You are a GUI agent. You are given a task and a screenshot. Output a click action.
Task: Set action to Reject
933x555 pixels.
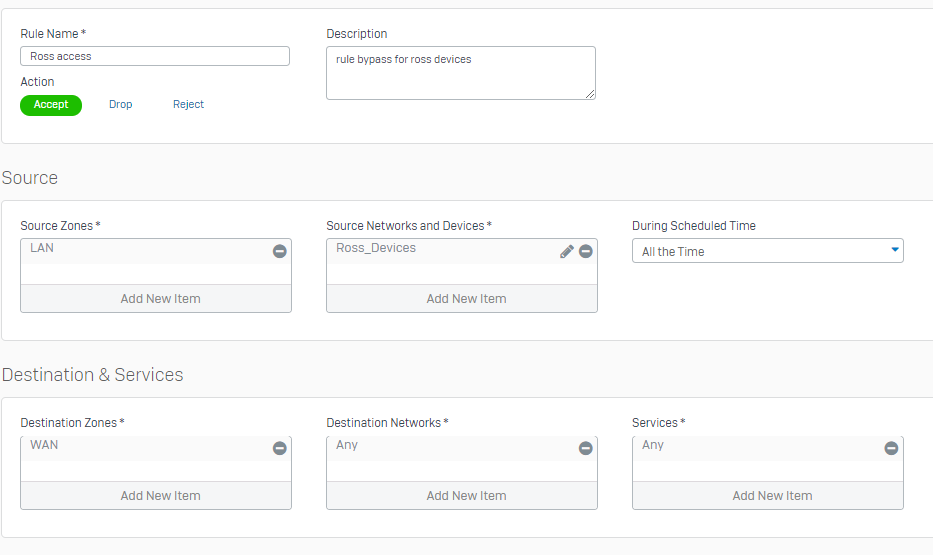(188, 104)
